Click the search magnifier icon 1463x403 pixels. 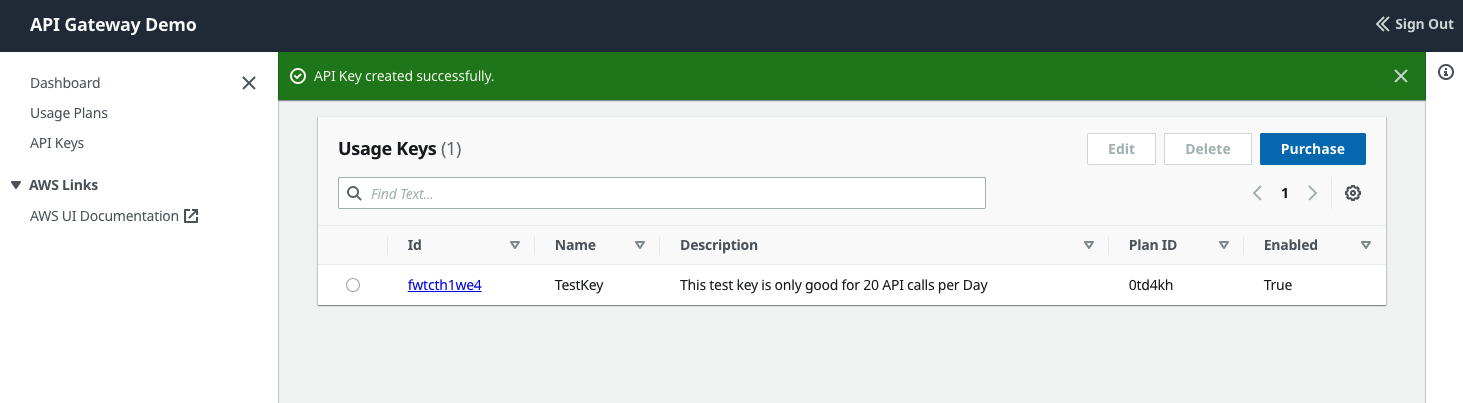(354, 193)
